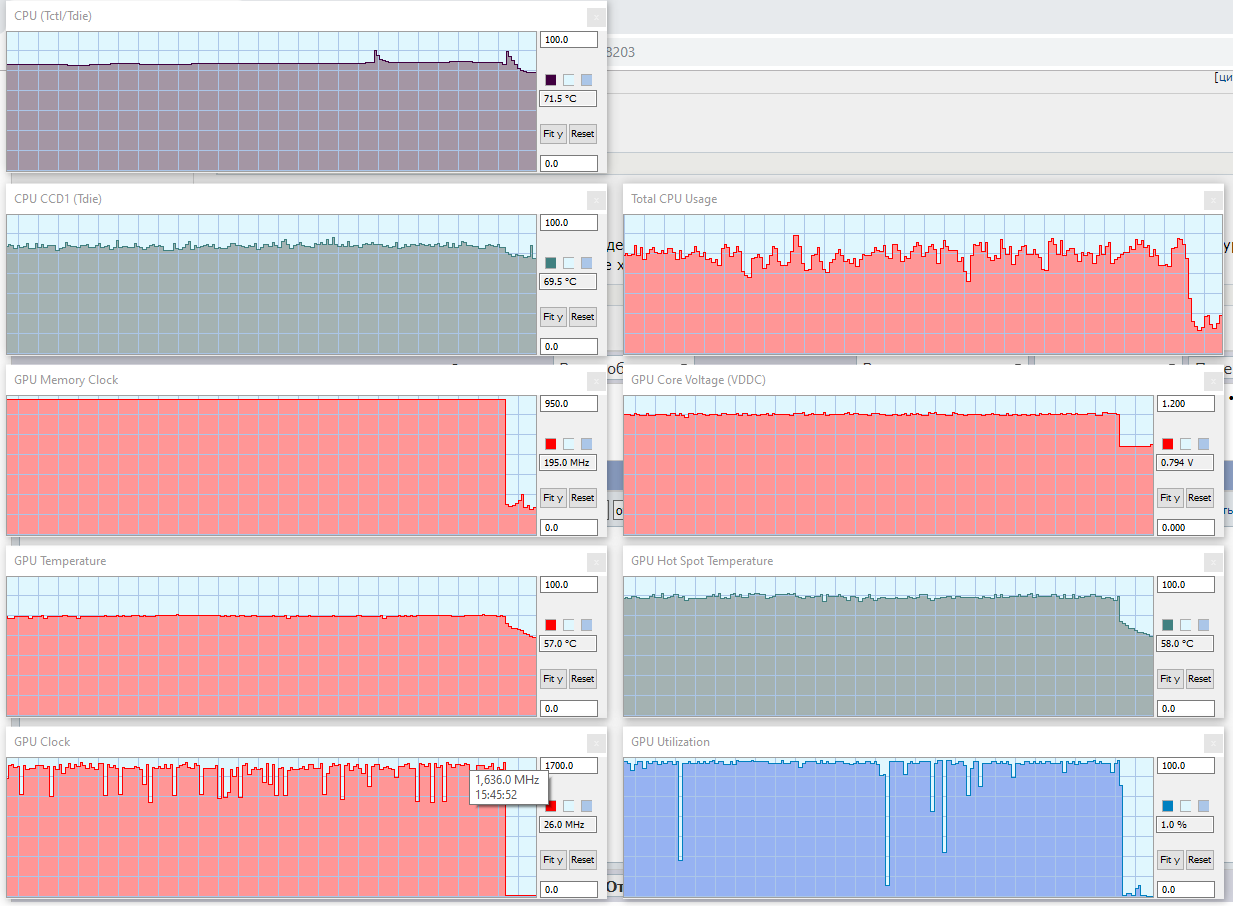Open pale background swatch in GPU Utilization

pyautogui.click(x=1186, y=806)
